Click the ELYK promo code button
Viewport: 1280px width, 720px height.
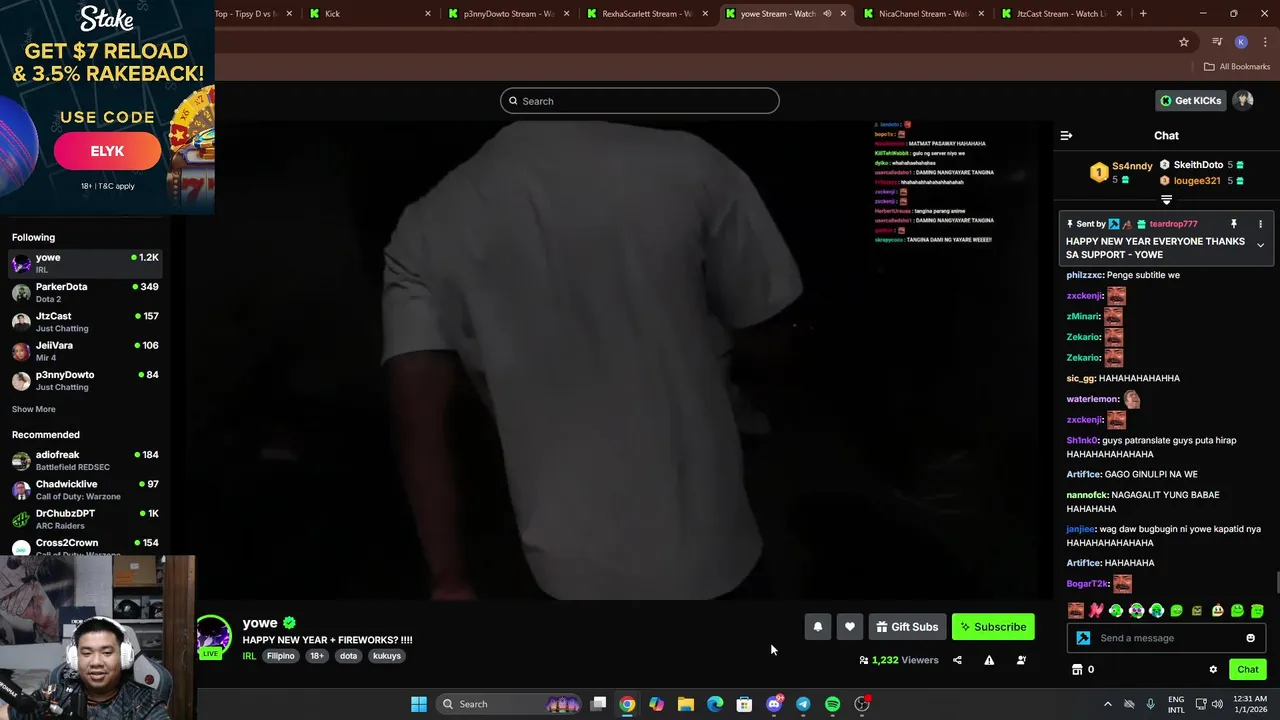107,151
